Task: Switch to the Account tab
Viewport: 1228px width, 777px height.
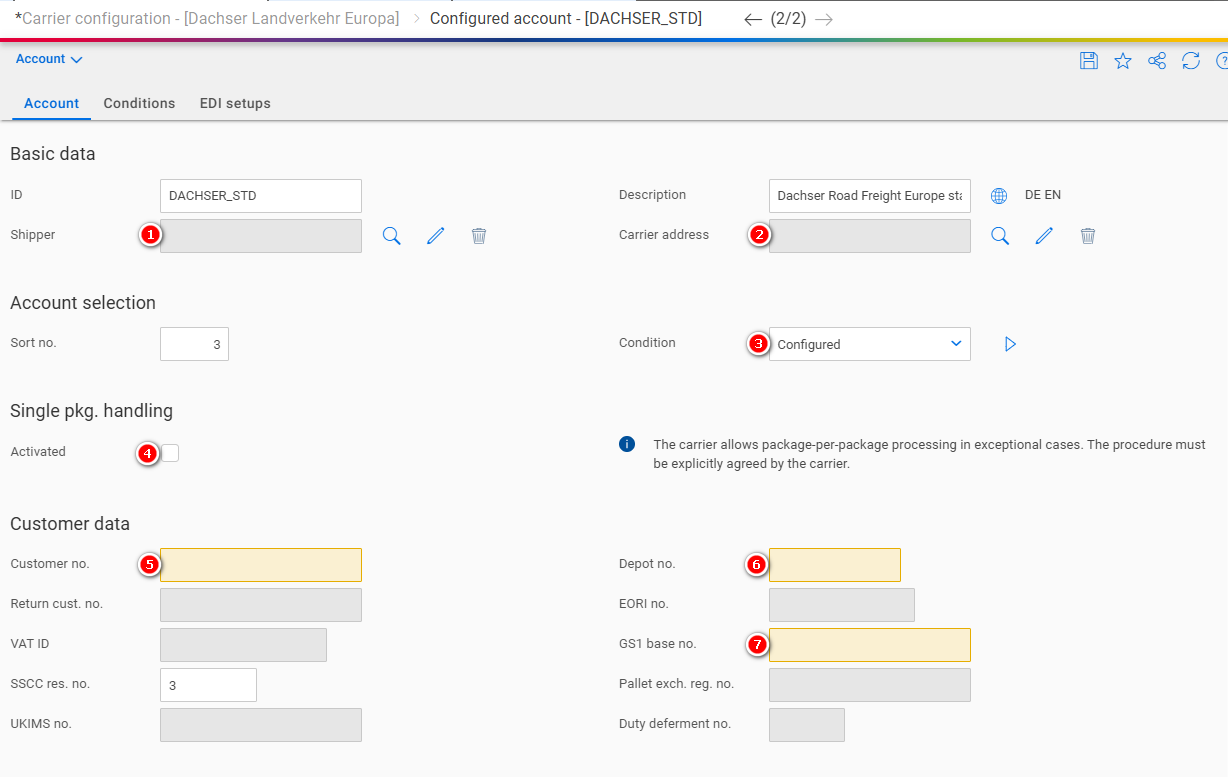Action: coord(52,103)
